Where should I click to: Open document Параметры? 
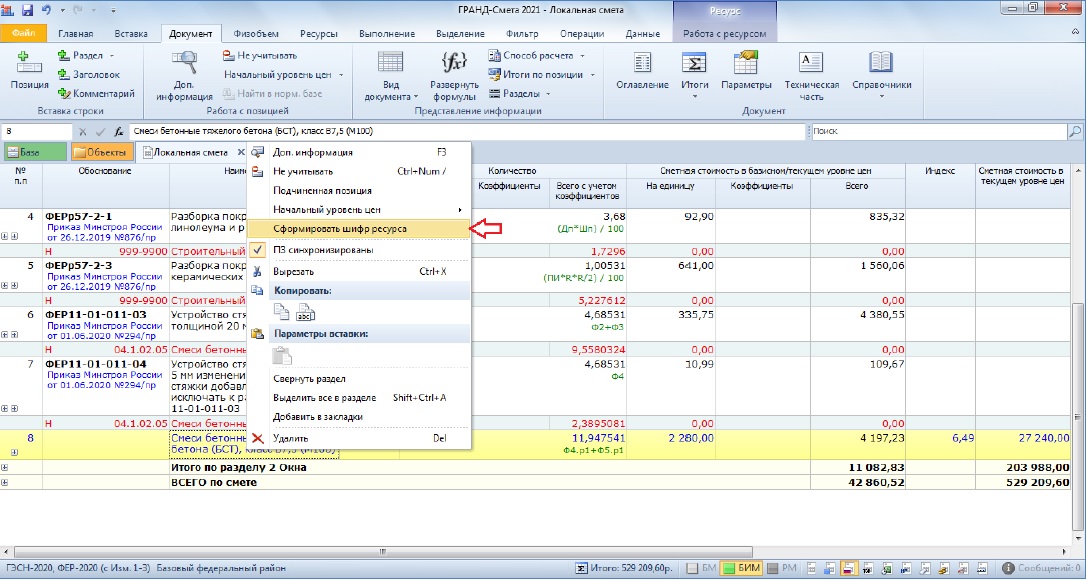746,71
